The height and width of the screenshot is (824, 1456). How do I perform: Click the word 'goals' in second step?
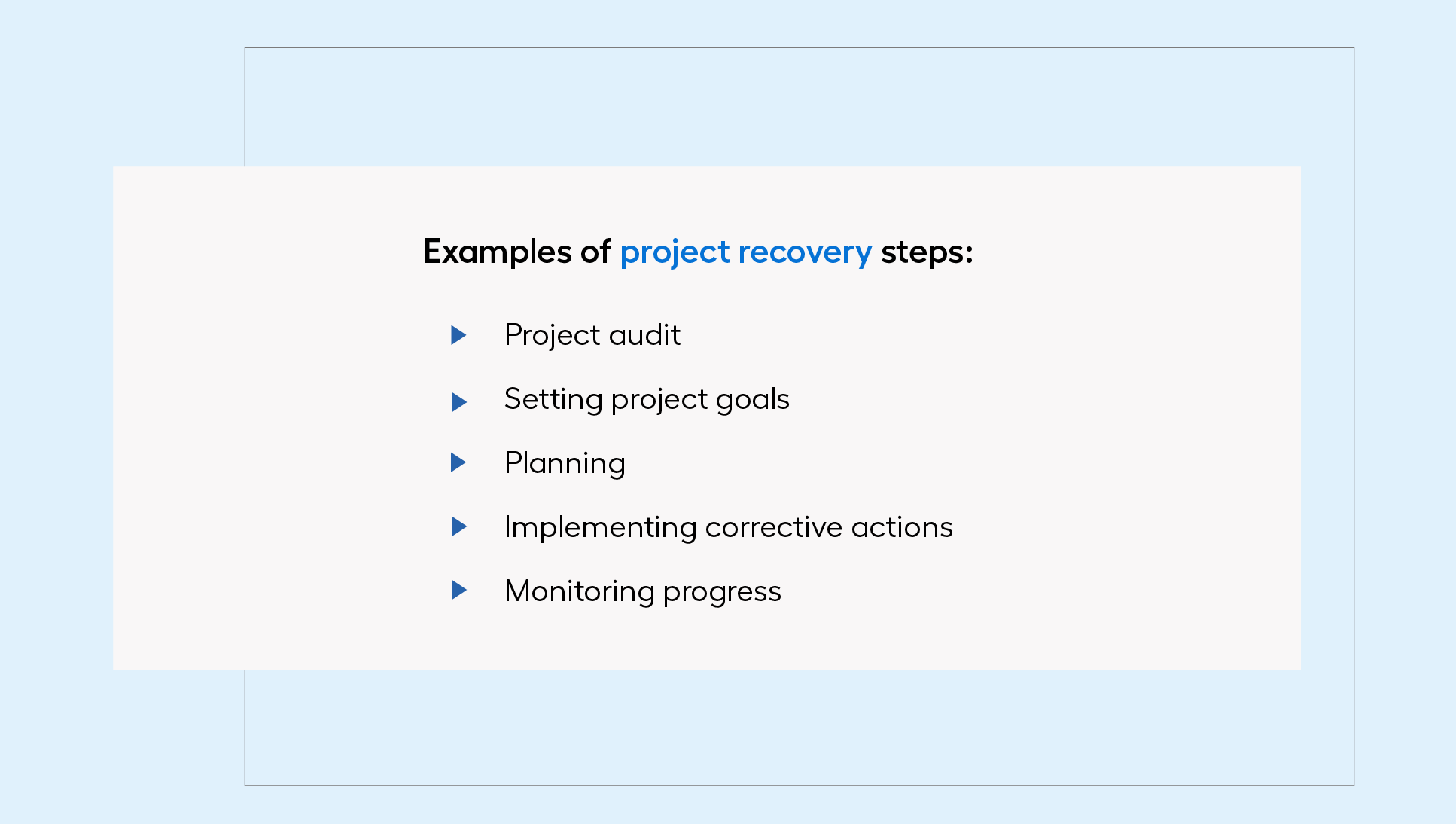coord(753,400)
